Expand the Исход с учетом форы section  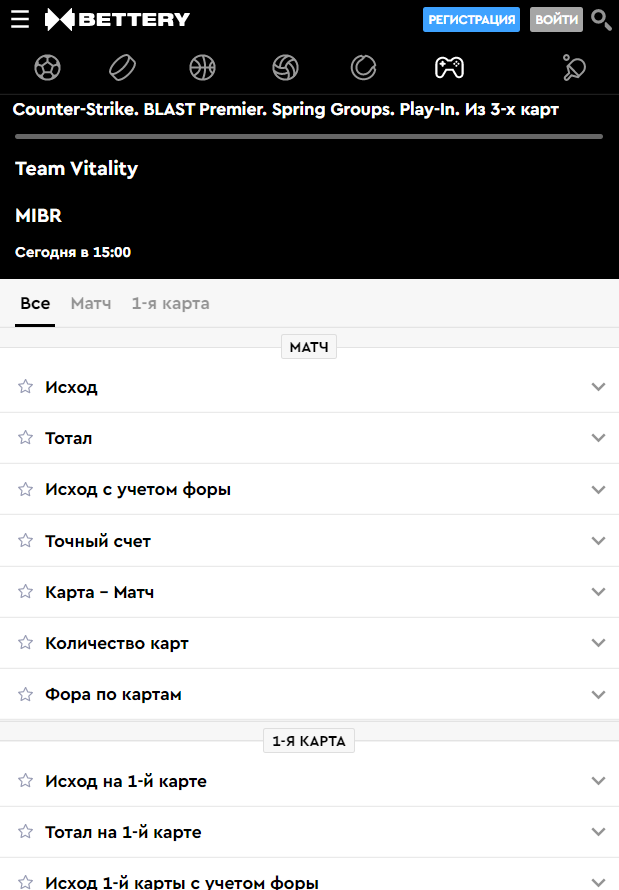(598, 490)
